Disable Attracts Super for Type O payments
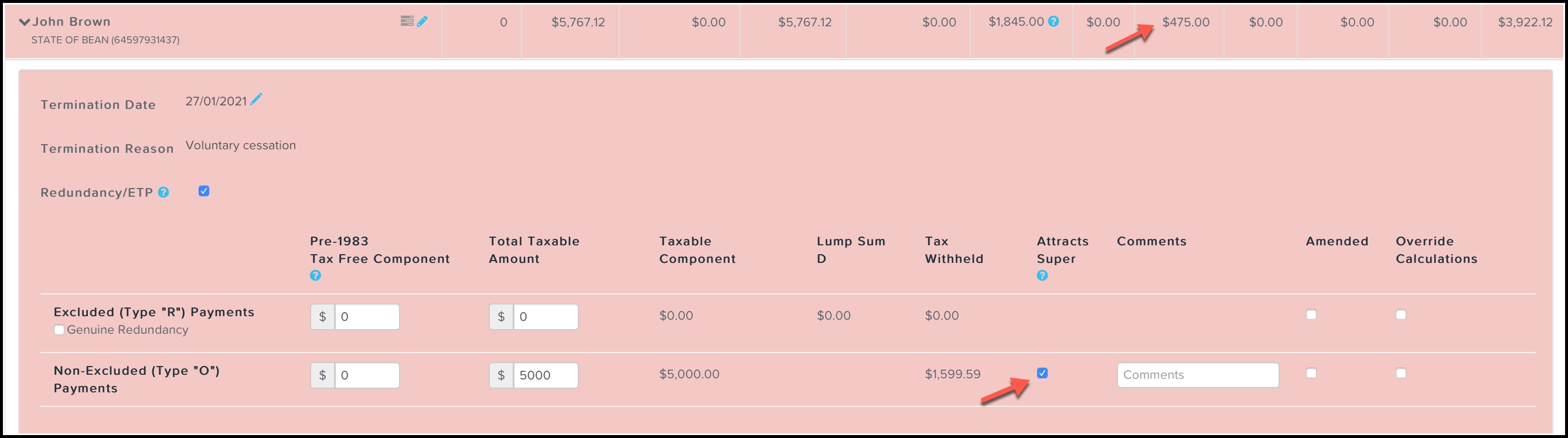The width and height of the screenshot is (1568, 438). [1042, 373]
